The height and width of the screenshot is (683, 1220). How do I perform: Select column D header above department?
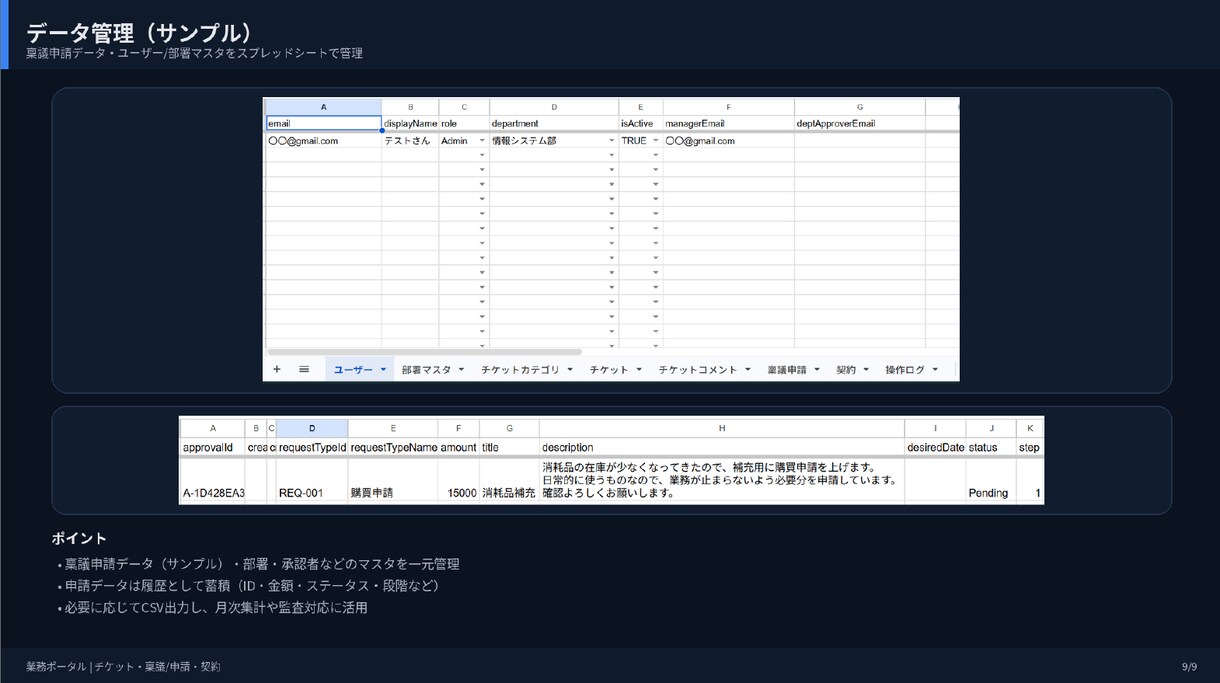554,107
